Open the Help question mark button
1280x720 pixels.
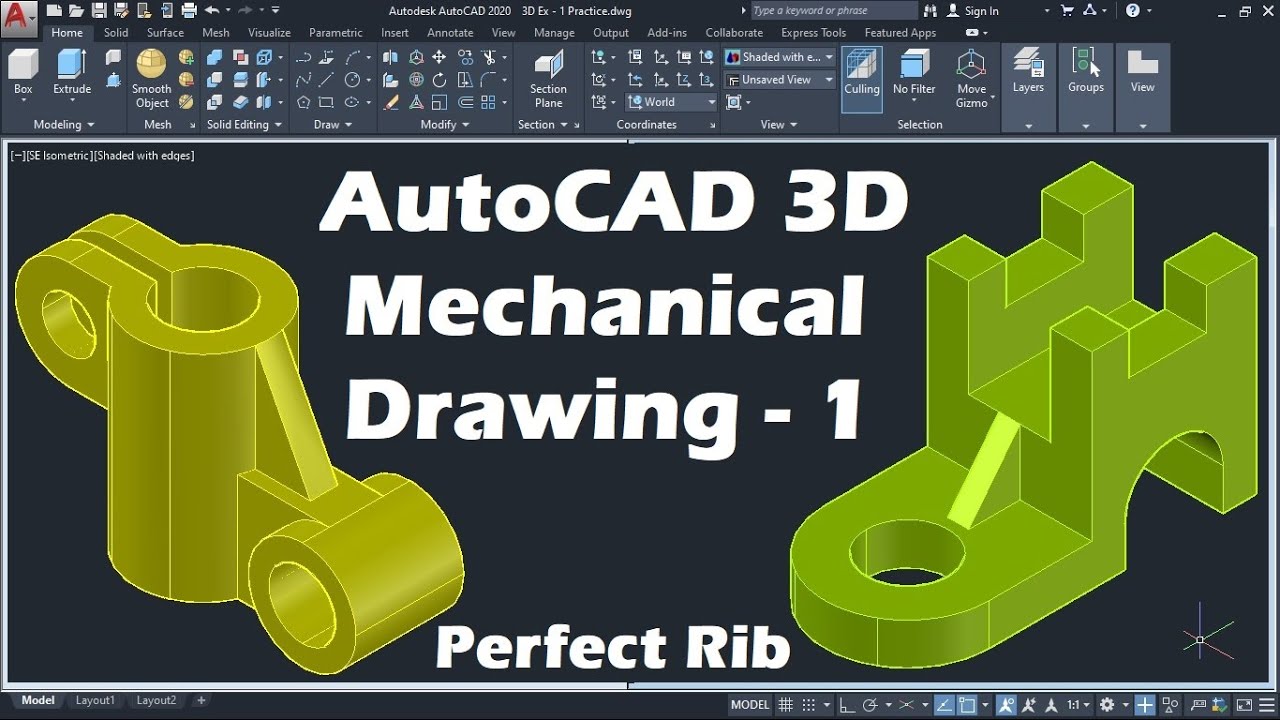click(1133, 10)
